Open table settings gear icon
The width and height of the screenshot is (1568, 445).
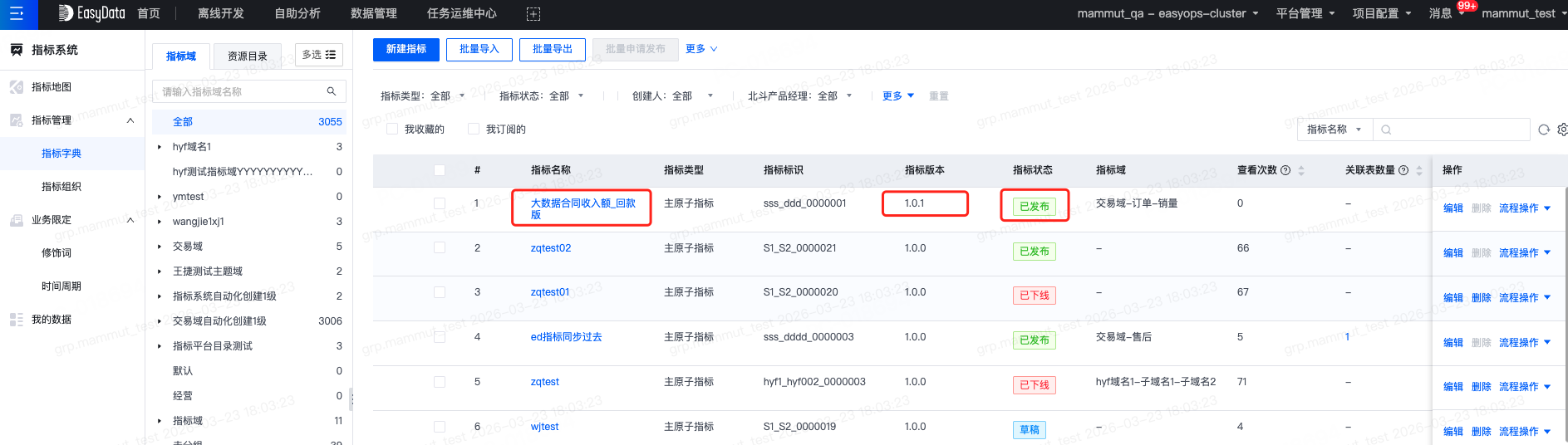pyautogui.click(x=1562, y=130)
